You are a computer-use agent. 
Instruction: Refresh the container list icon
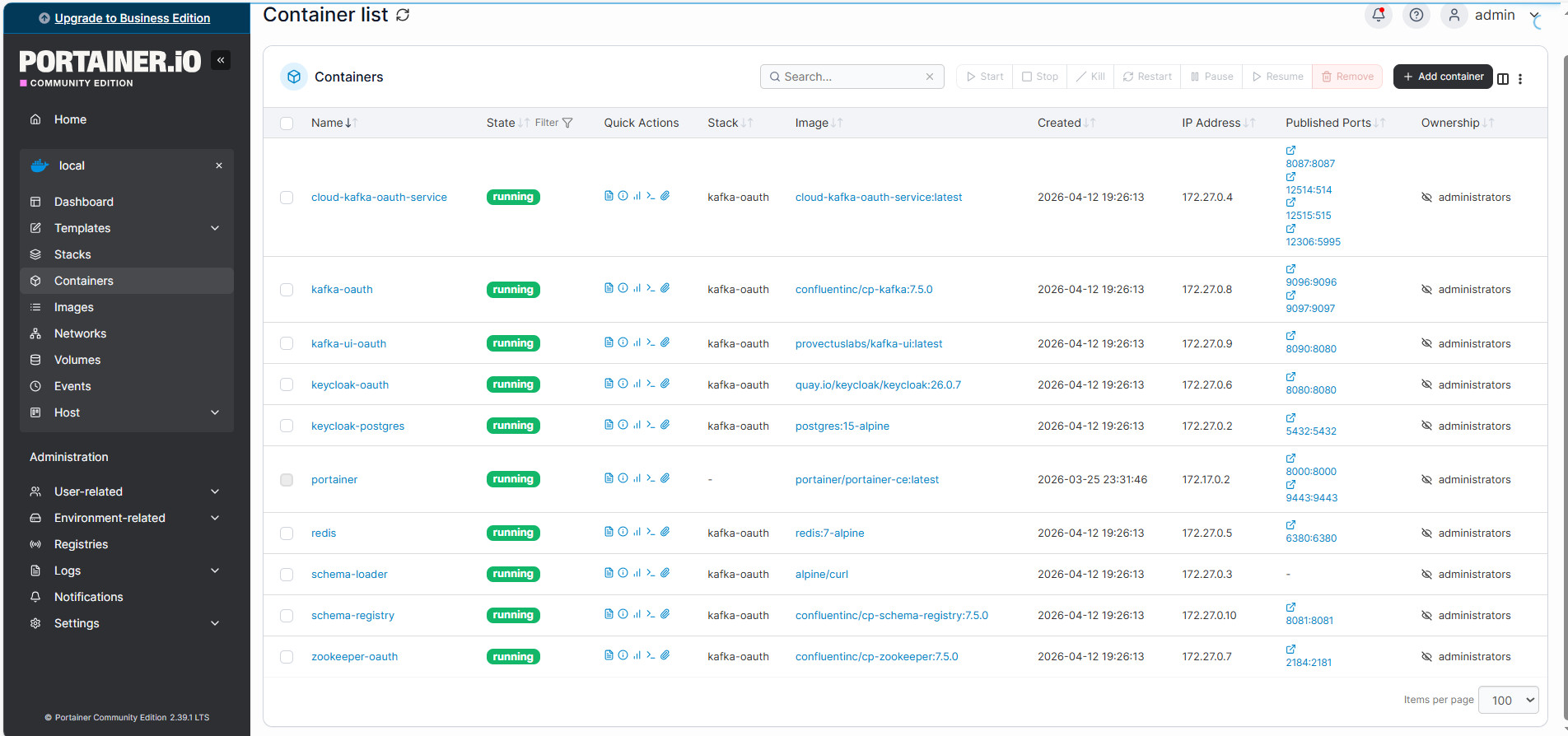coord(403,15)
